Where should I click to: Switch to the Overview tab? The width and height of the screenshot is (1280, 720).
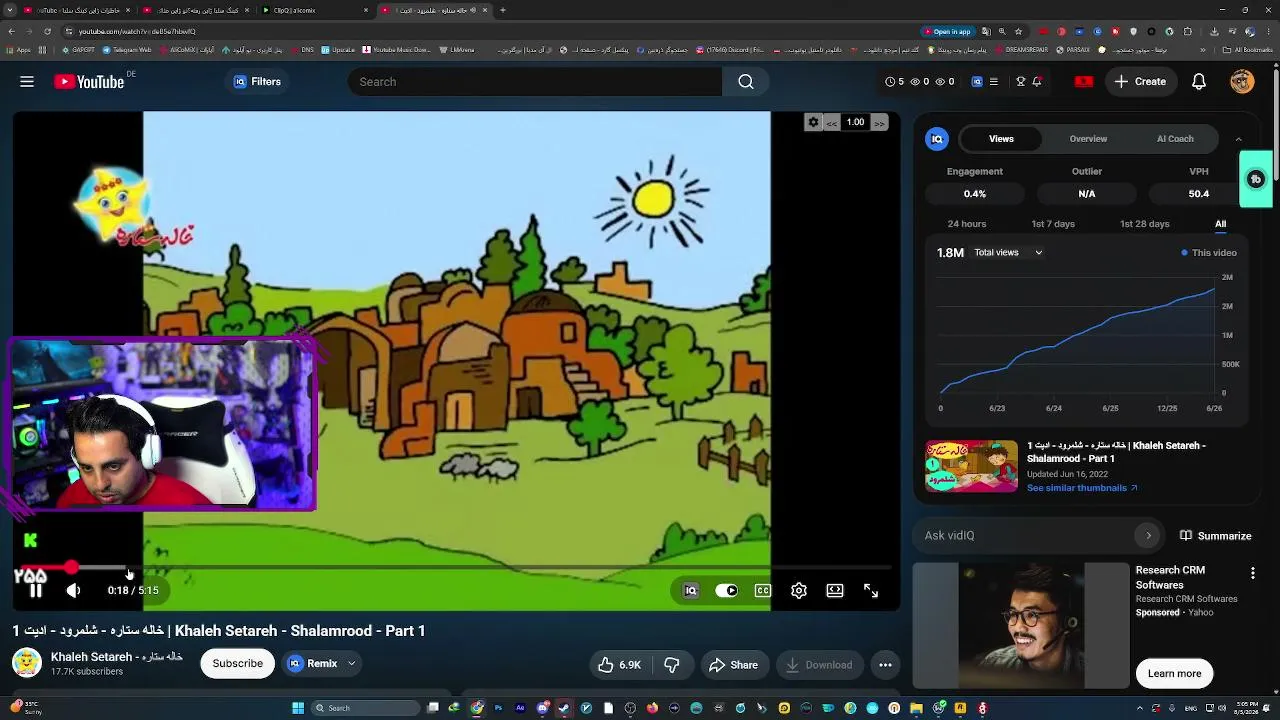click(1088, 139)
